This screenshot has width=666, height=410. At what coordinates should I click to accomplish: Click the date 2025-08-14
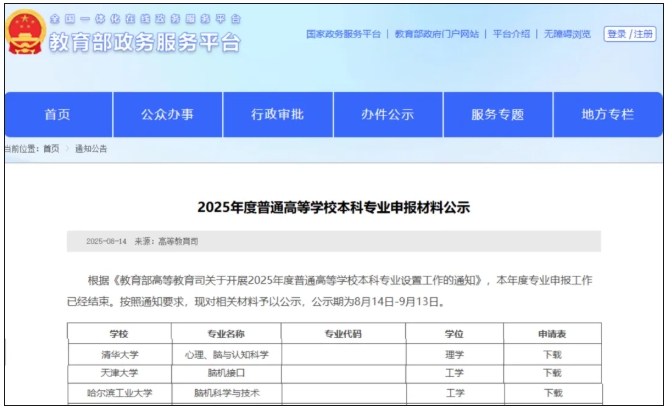[106, 241]
